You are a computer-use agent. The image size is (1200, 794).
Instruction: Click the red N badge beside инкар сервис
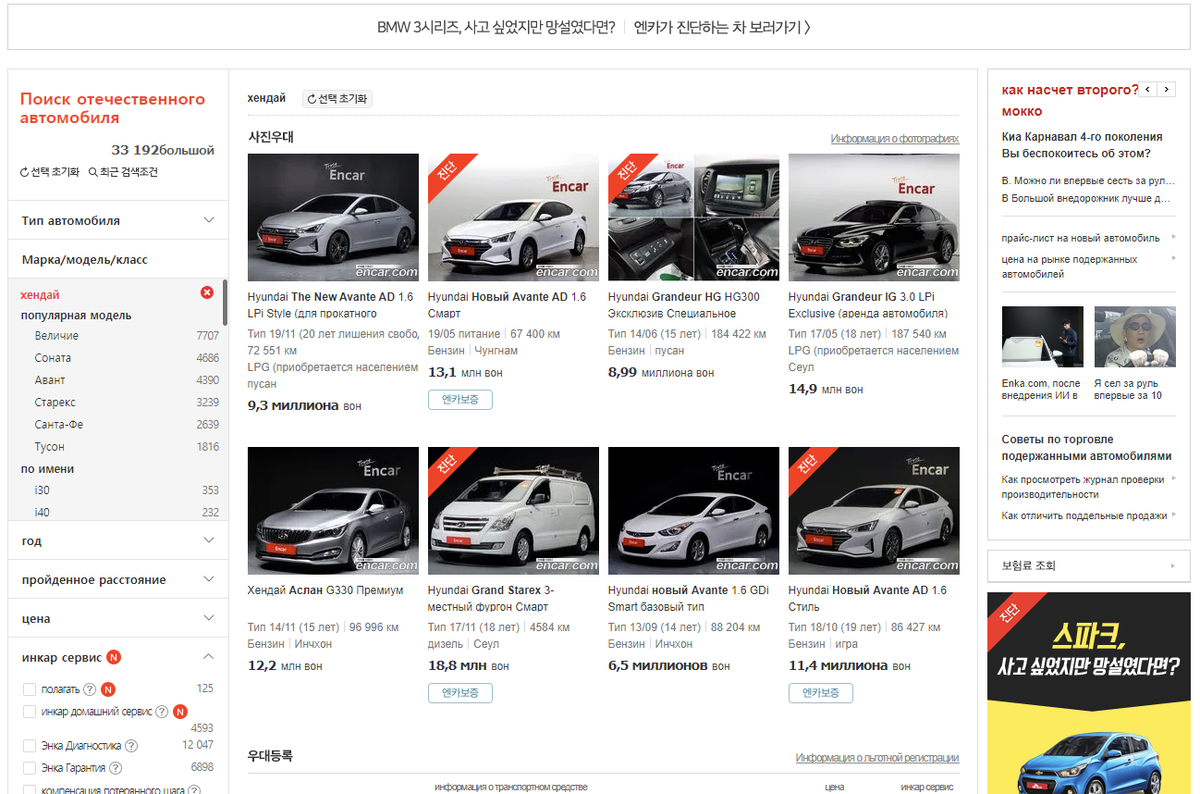(114, 658)
